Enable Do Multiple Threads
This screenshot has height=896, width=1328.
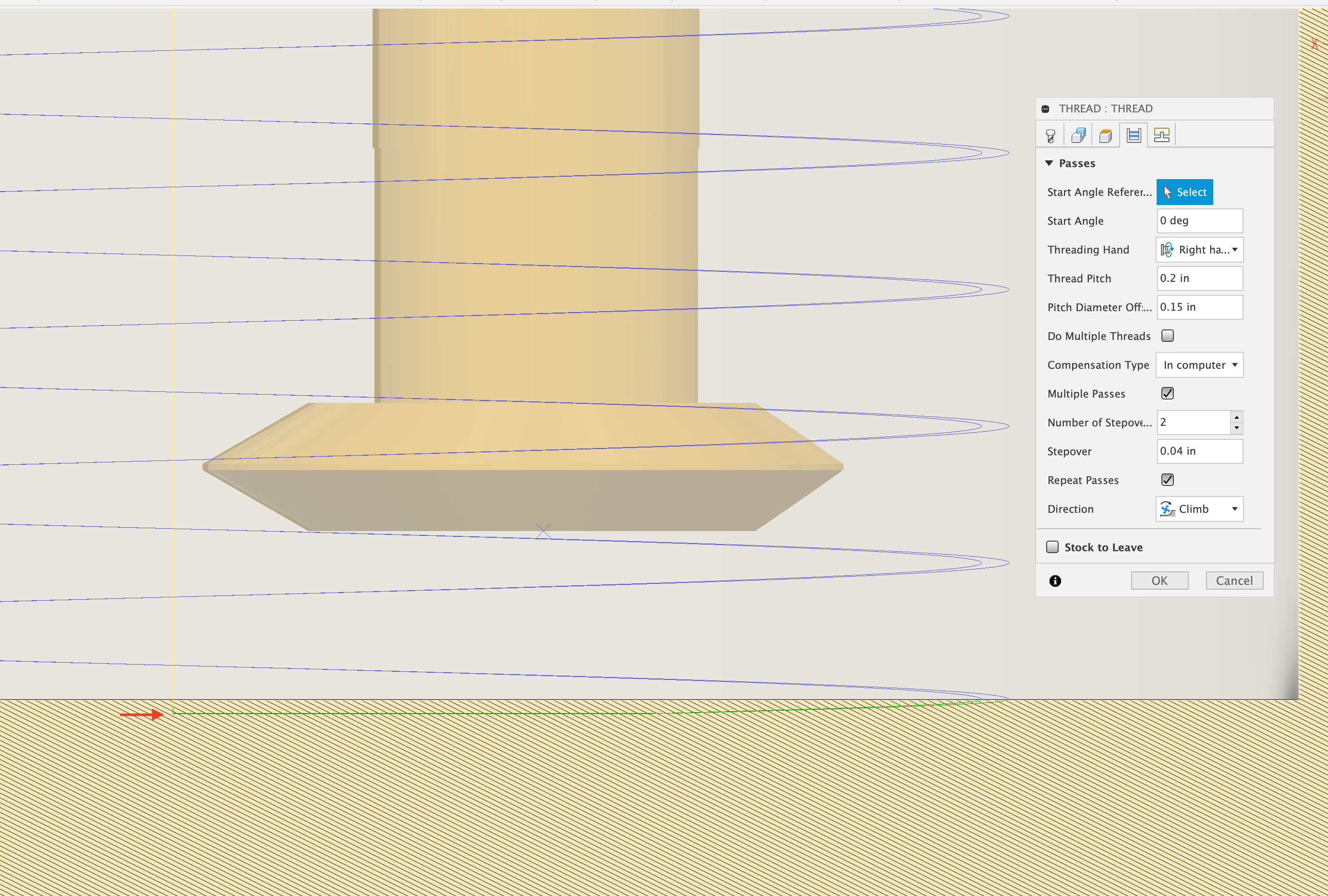tap(1168, 336)
